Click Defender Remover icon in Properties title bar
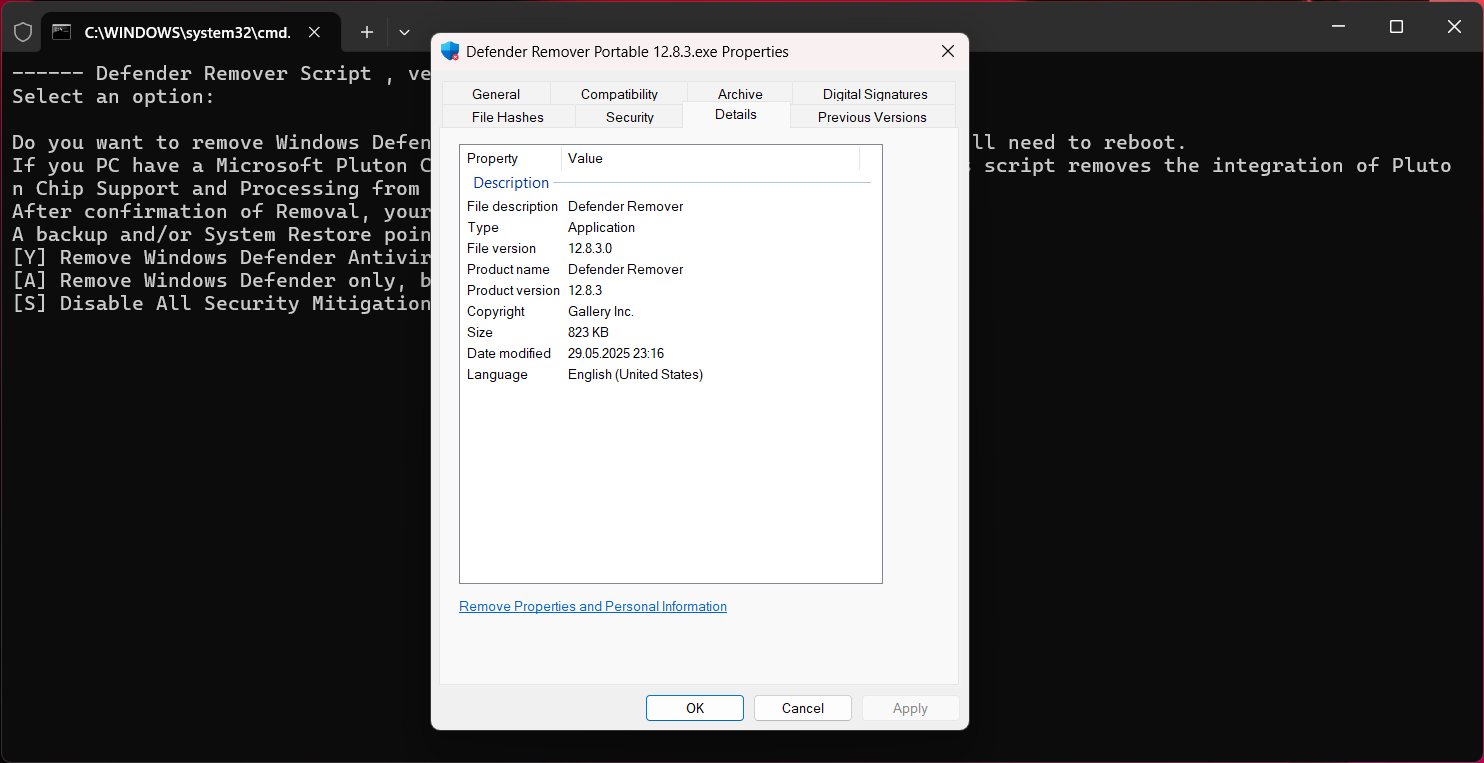1484x763 pixels. (450, 51)
